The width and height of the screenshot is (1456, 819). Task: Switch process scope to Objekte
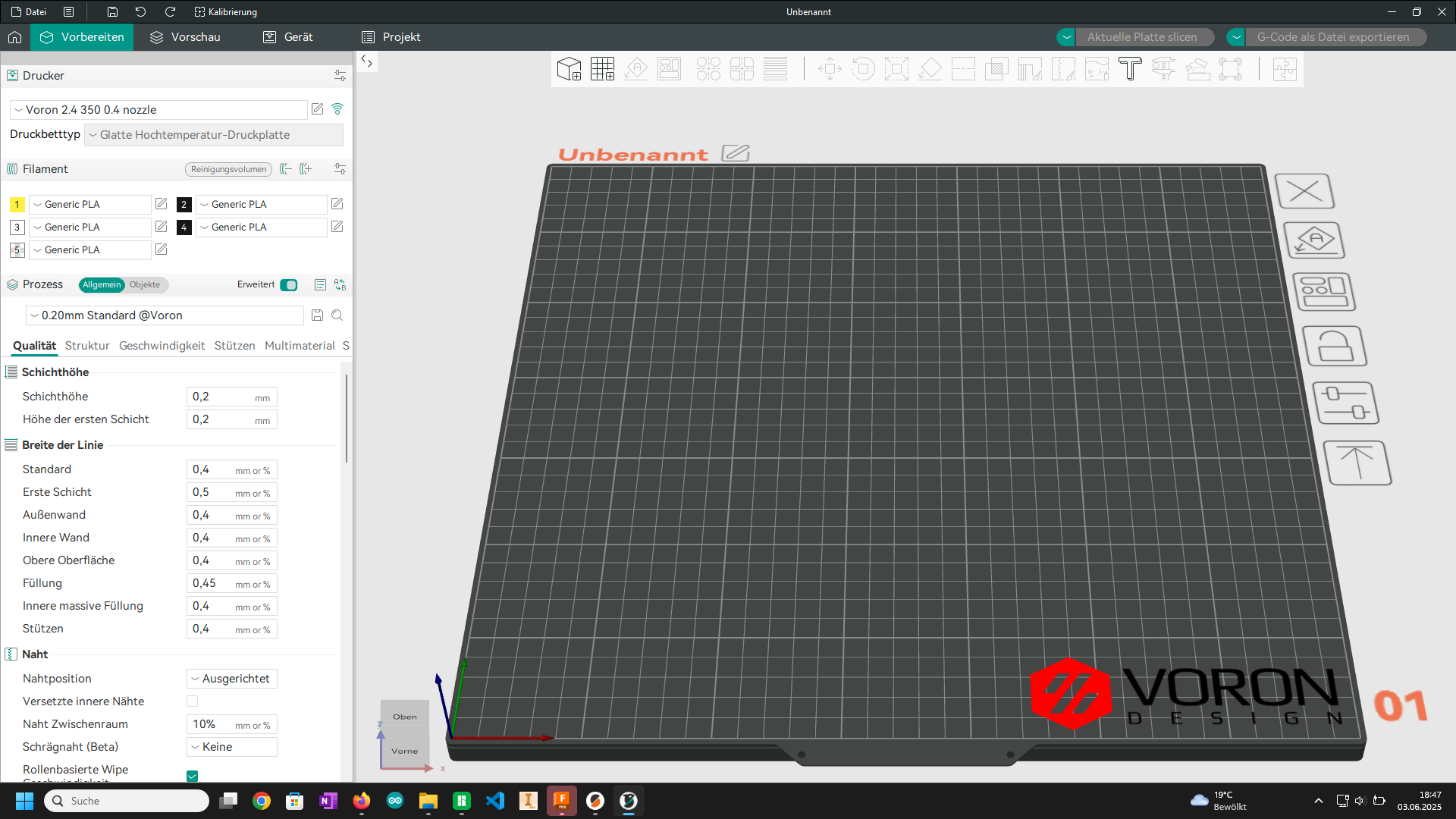point(145,285)
